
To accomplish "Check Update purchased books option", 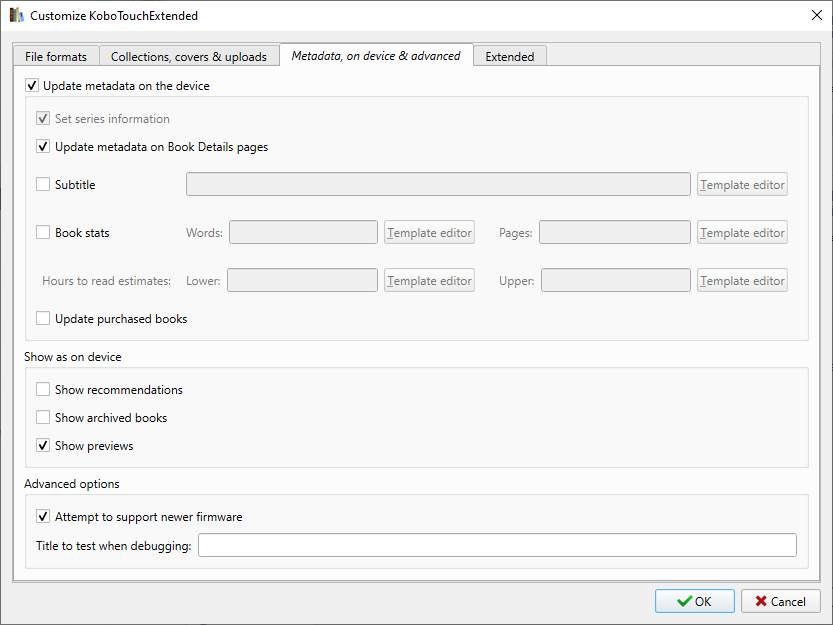I will pyautogui.click(x=43, y=319).
